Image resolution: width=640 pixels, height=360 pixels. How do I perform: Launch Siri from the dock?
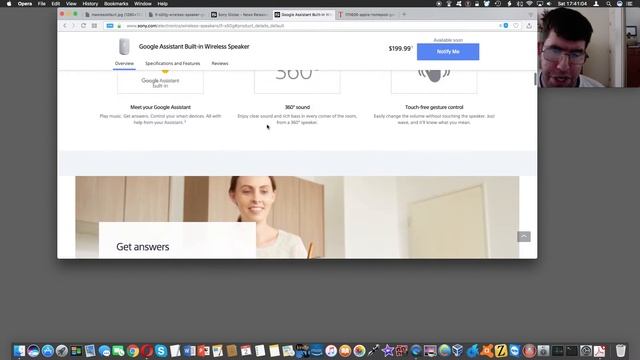(x=33, y=351)
